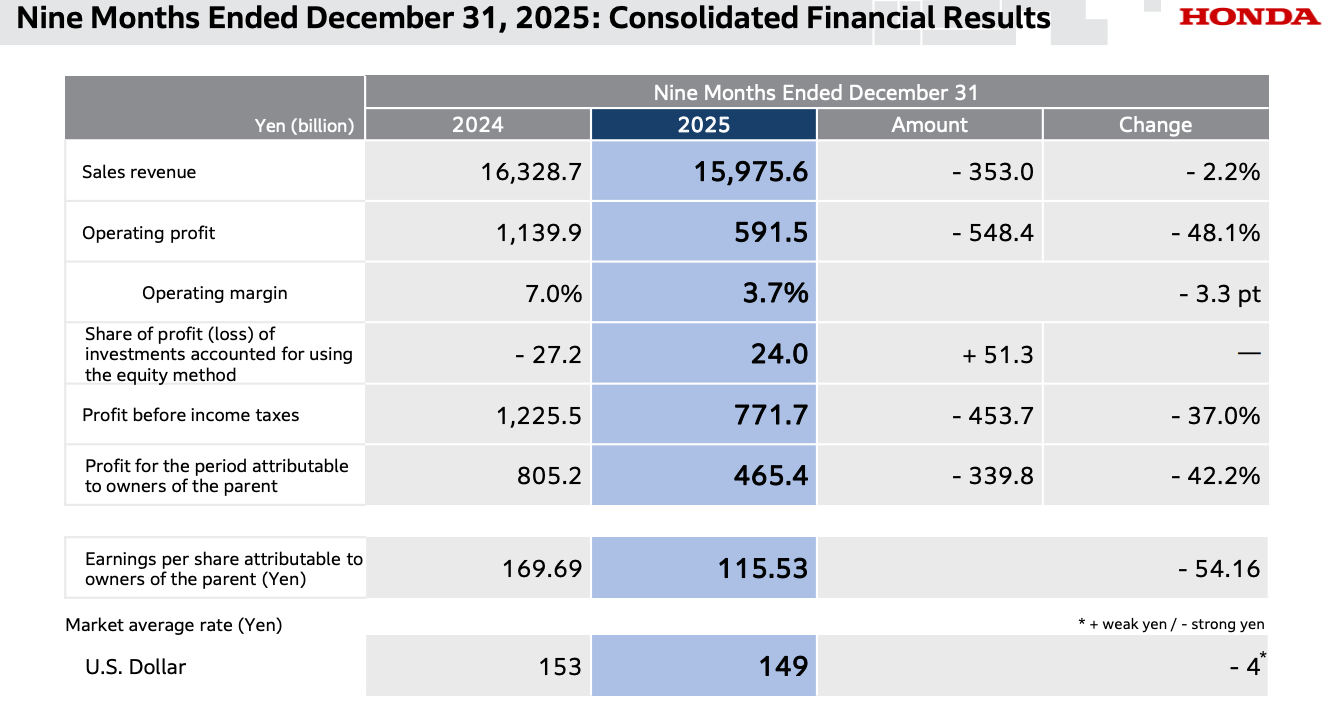1344x706 pixels.
Task: Select the Operating profit row label
Action: [149, 233]
